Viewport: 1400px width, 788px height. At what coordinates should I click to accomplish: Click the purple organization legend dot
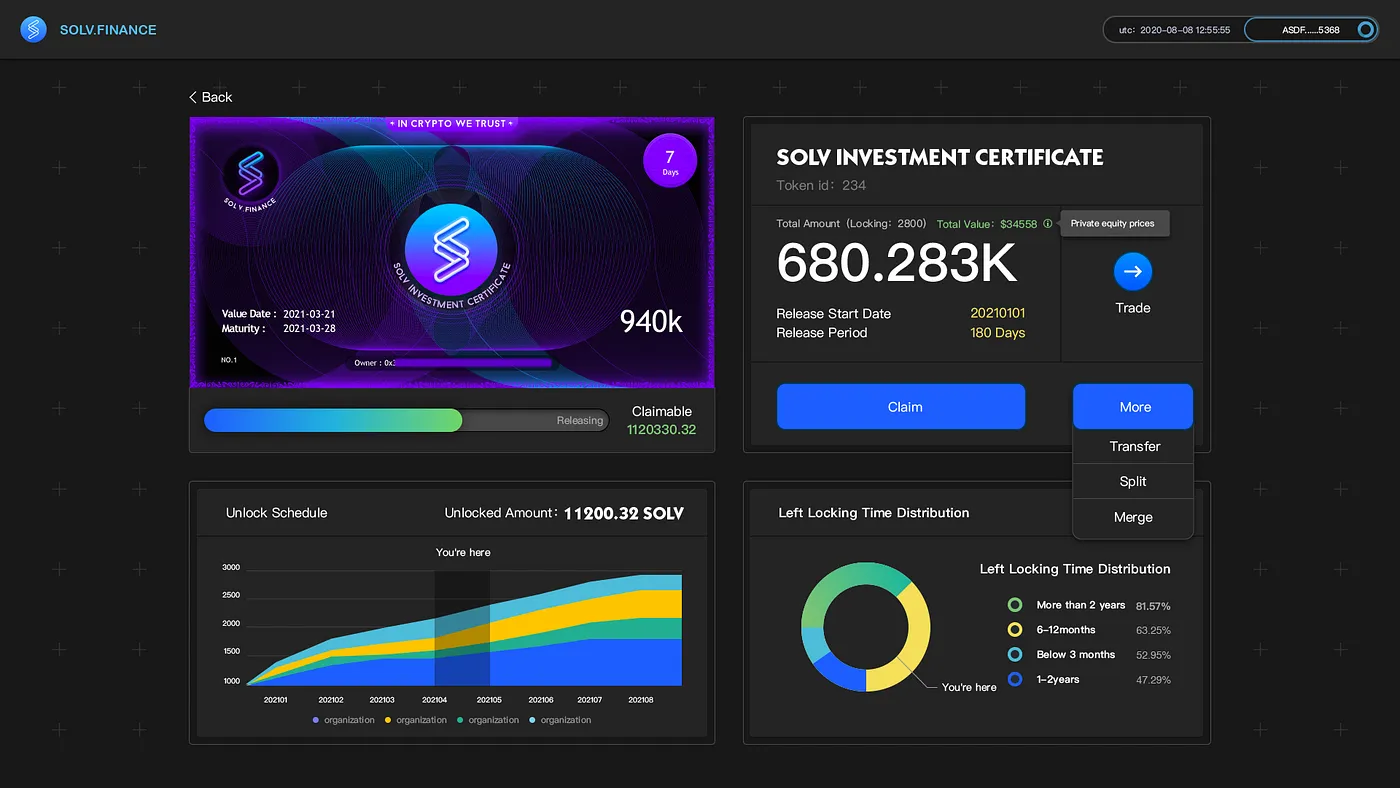click(x=317, y=720)
